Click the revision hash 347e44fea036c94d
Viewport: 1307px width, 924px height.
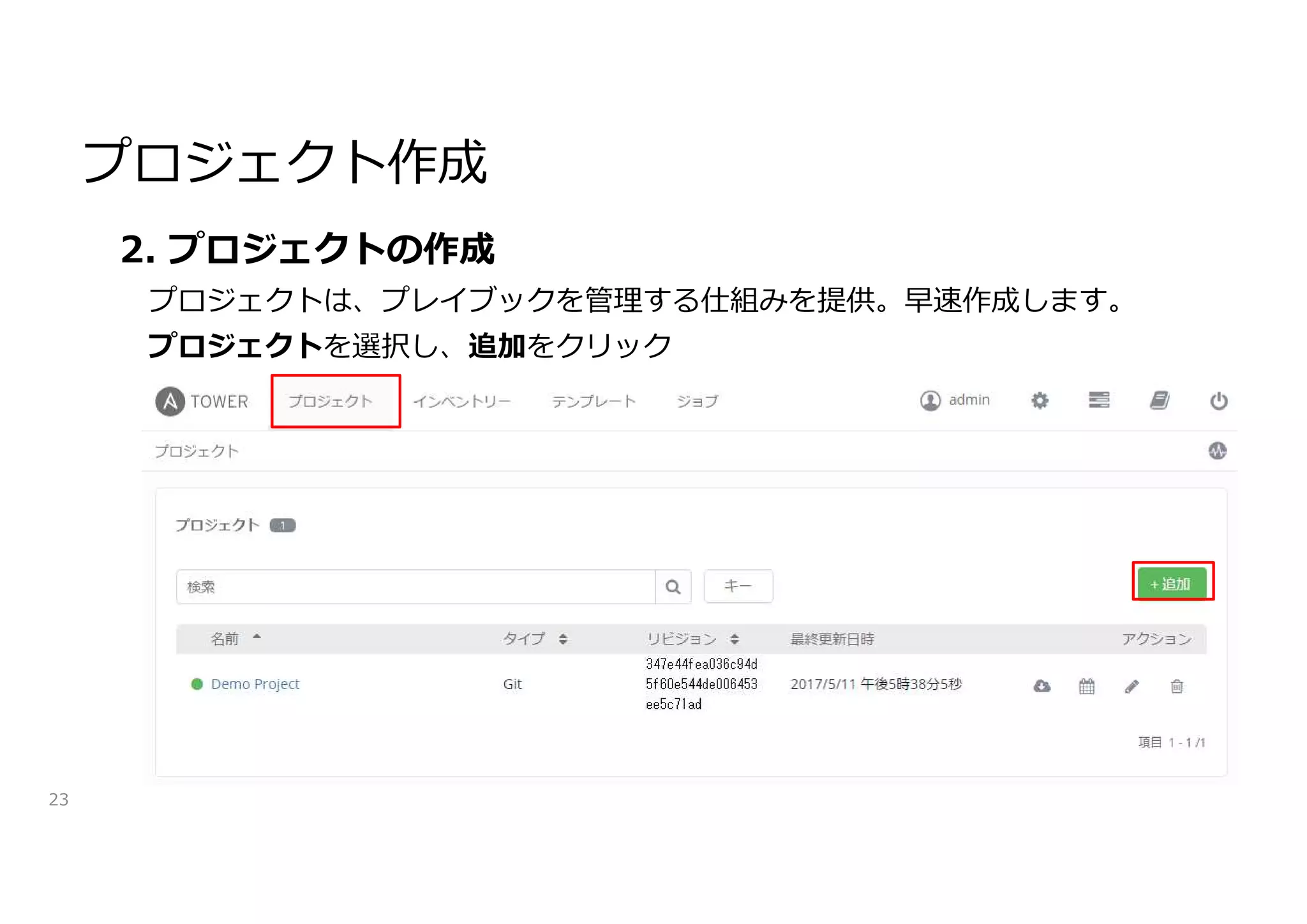[701, 664]
